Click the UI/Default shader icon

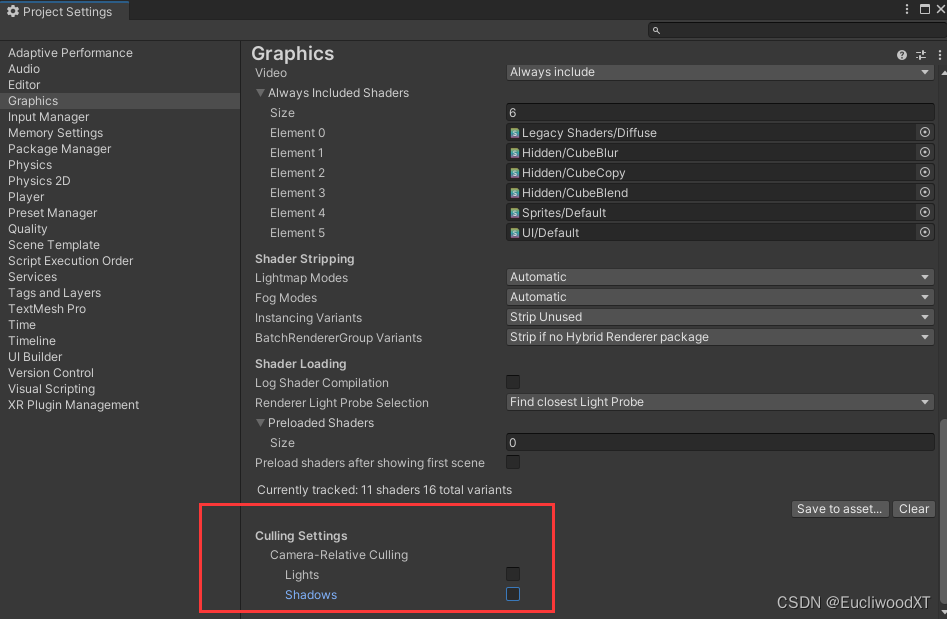tap(515, 233)
